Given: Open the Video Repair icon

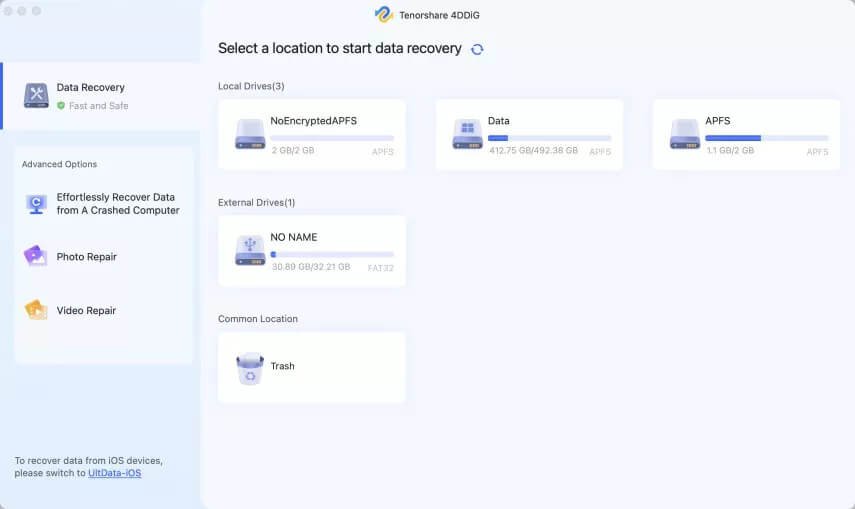Looking at the screenshot, I should (35, 309).
